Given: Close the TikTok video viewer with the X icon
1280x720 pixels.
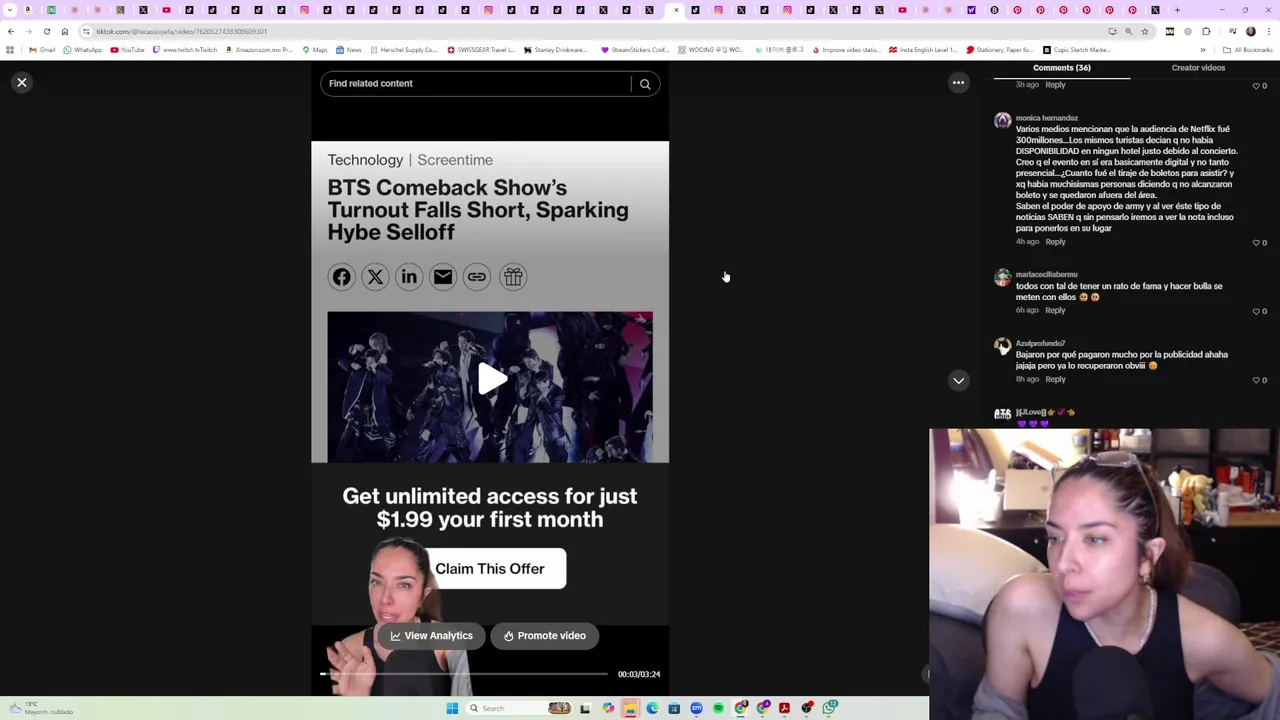Looking at the screenshot, I should [x=22, y=83].
